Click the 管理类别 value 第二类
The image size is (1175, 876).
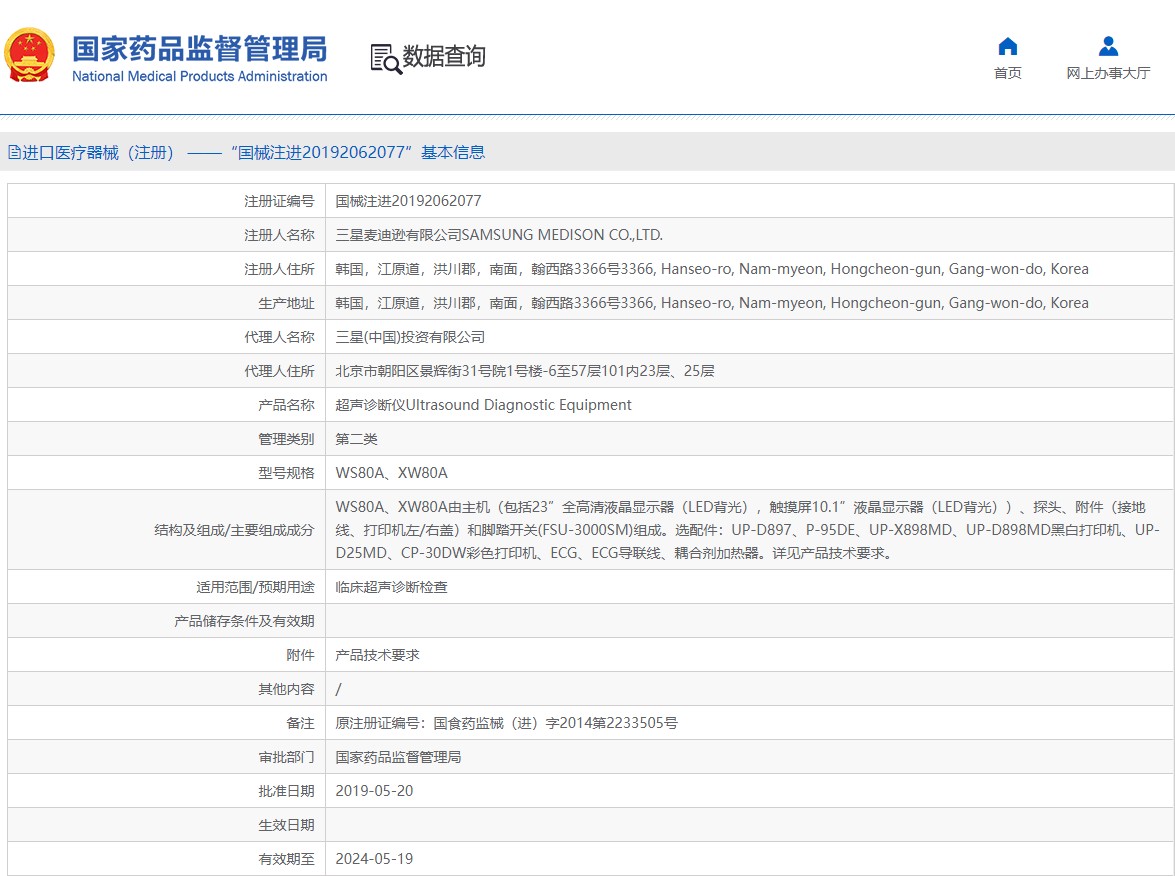click(356, 439)
